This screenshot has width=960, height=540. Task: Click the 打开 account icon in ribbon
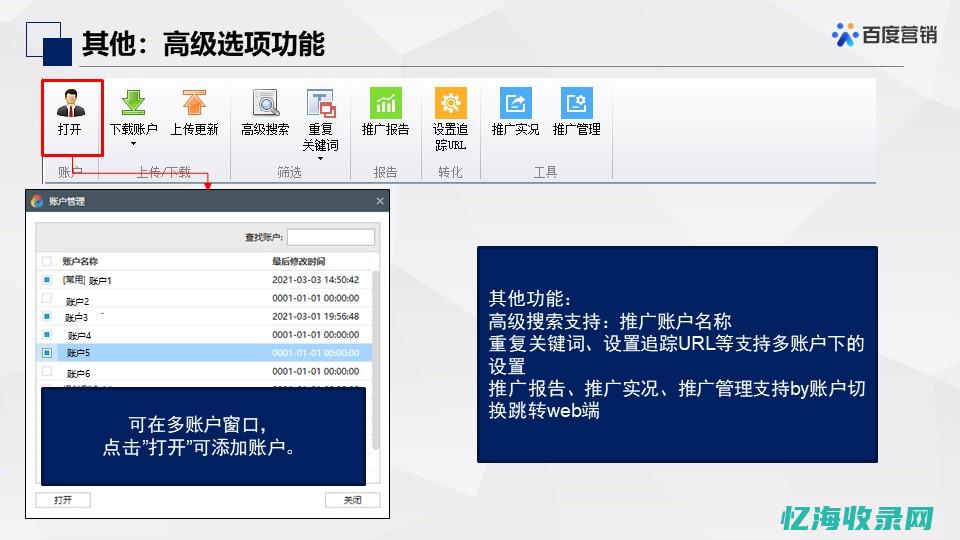pyautogui.click(x=70, y=104)
